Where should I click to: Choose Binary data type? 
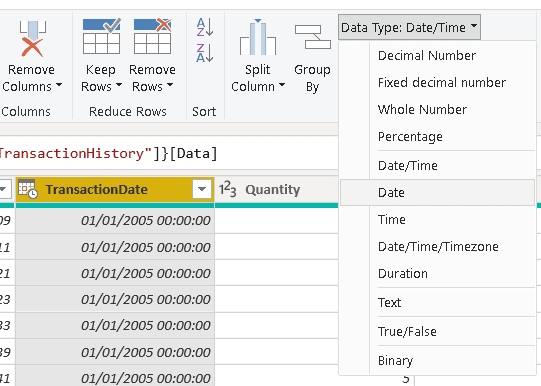(437, 360)
